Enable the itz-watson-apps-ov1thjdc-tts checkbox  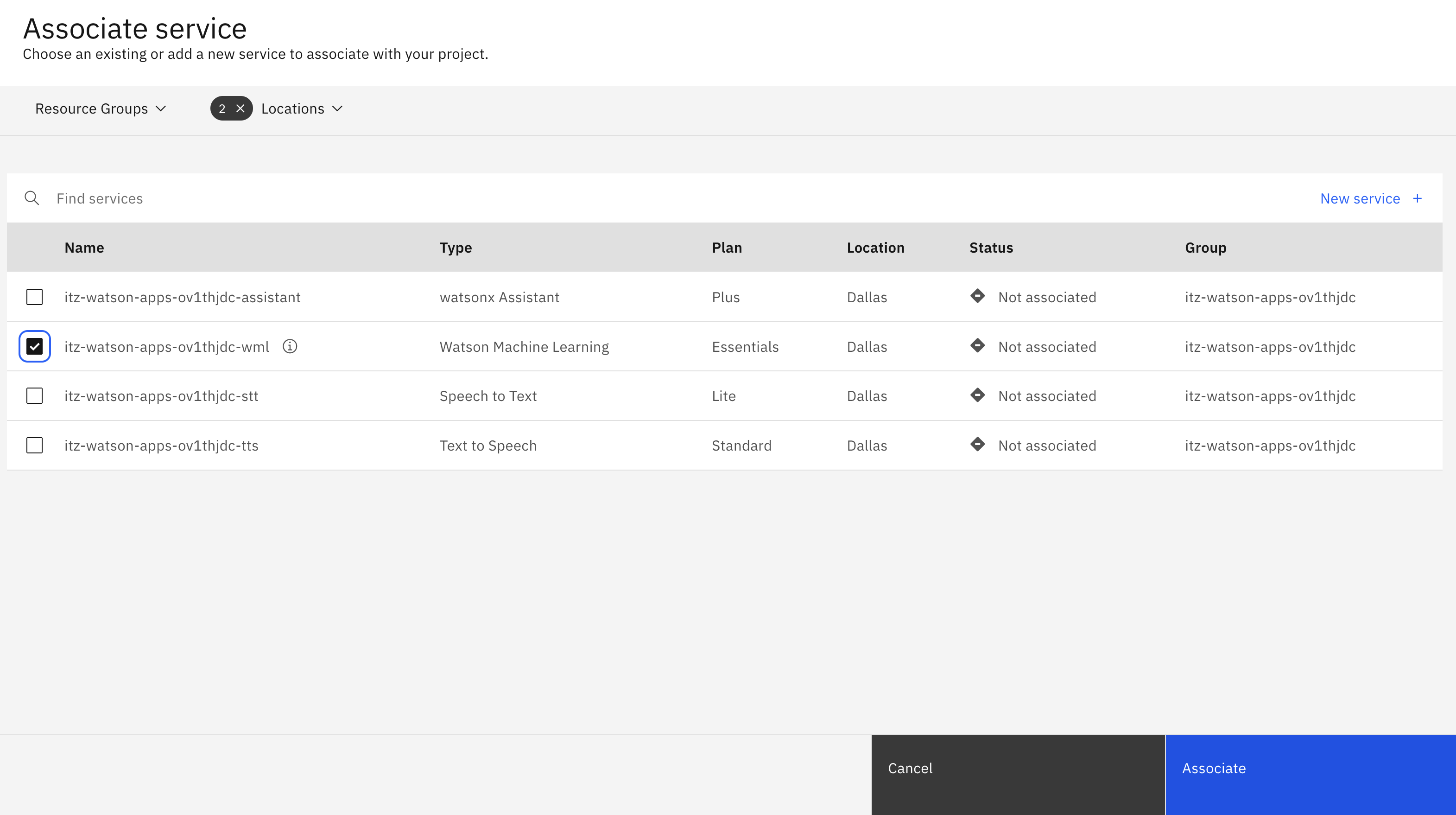[34, 445]
